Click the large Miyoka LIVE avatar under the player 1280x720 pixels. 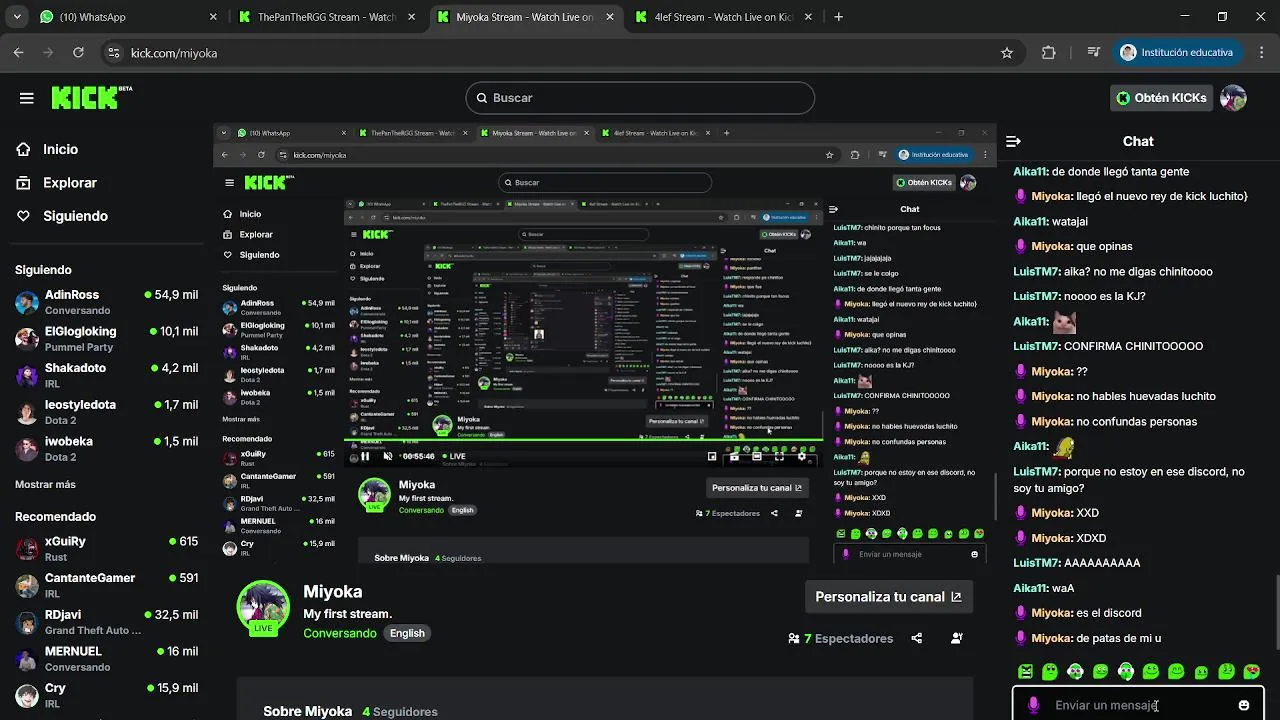coord(263,607)
